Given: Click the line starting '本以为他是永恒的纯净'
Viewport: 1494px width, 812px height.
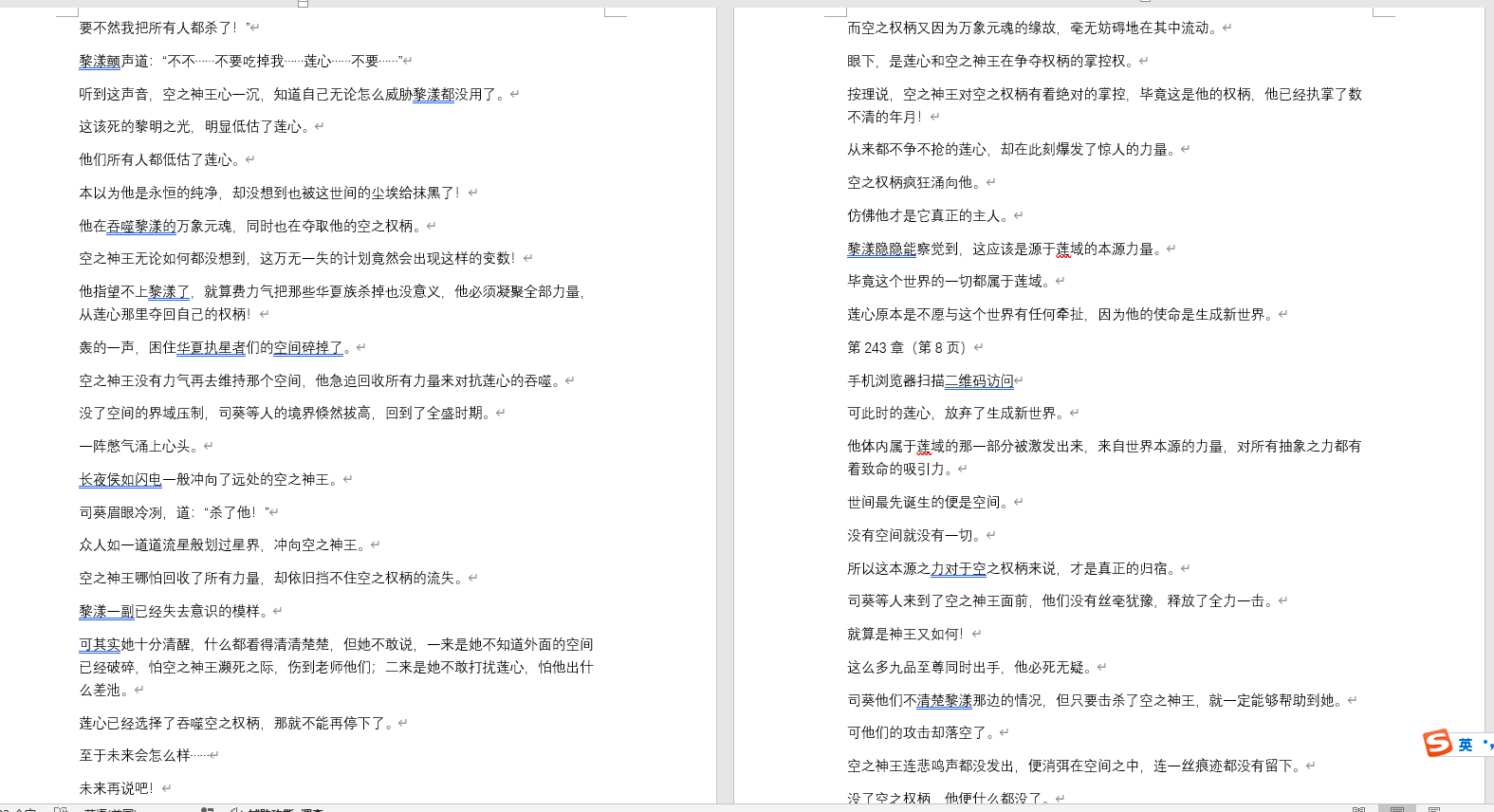Looking at the screenshot, I should click(x=272, y=193).
